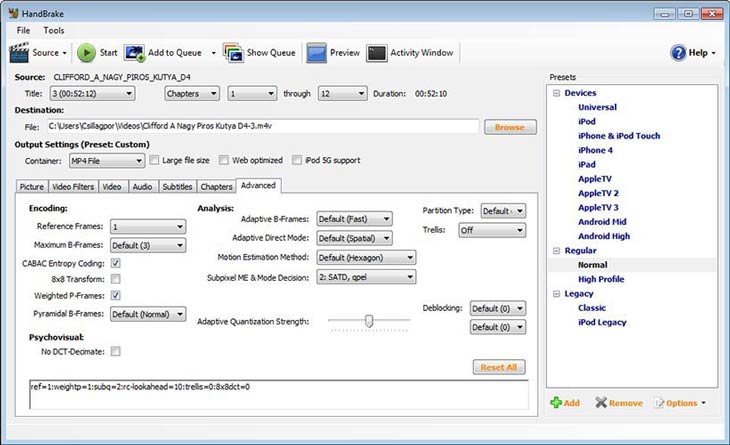Screen dimensions: 730x445
Task: Enable Web optimized checkbox
Action: (x=224, y=160)
